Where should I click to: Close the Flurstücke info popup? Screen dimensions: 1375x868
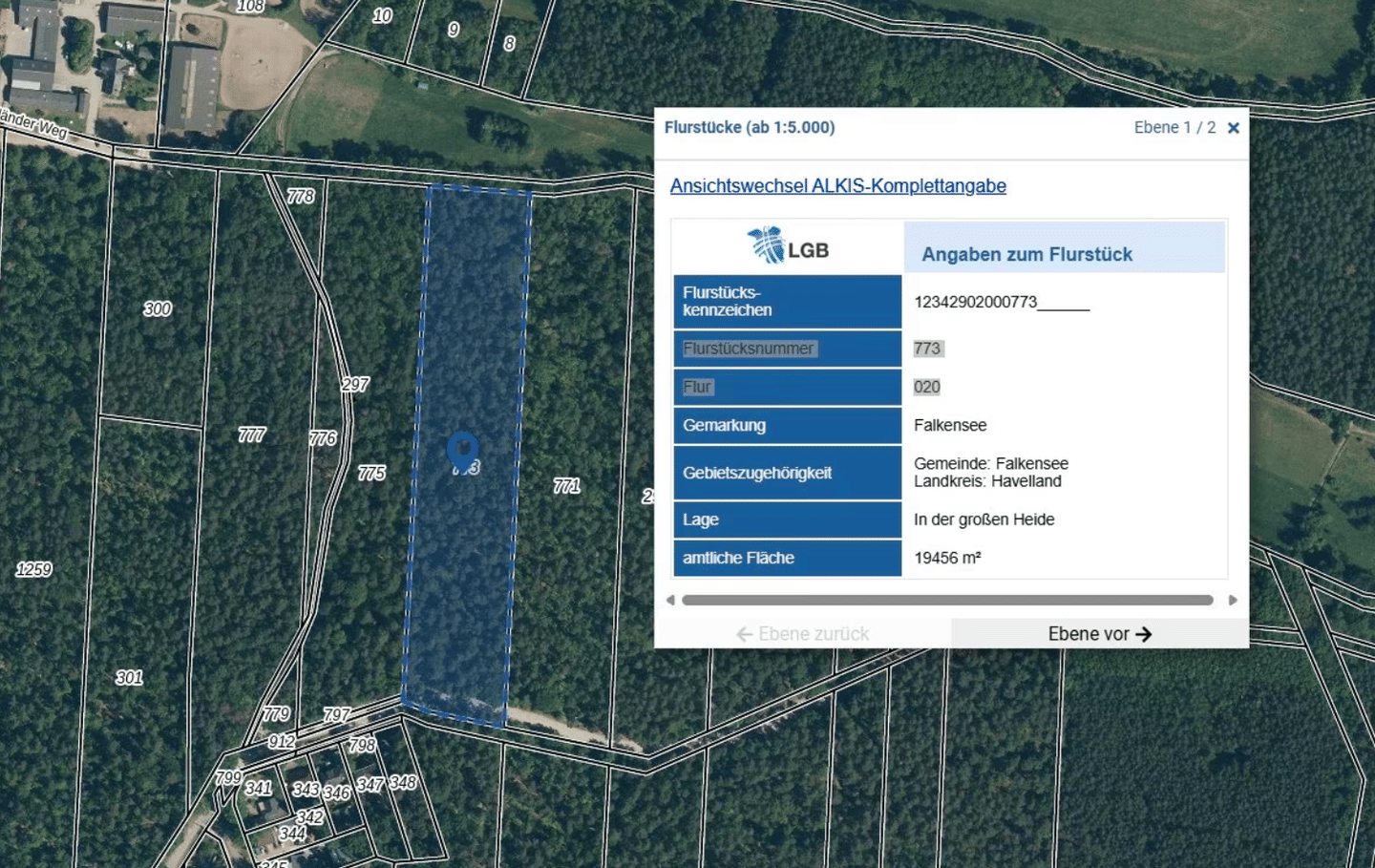(x=1233, y=128)
